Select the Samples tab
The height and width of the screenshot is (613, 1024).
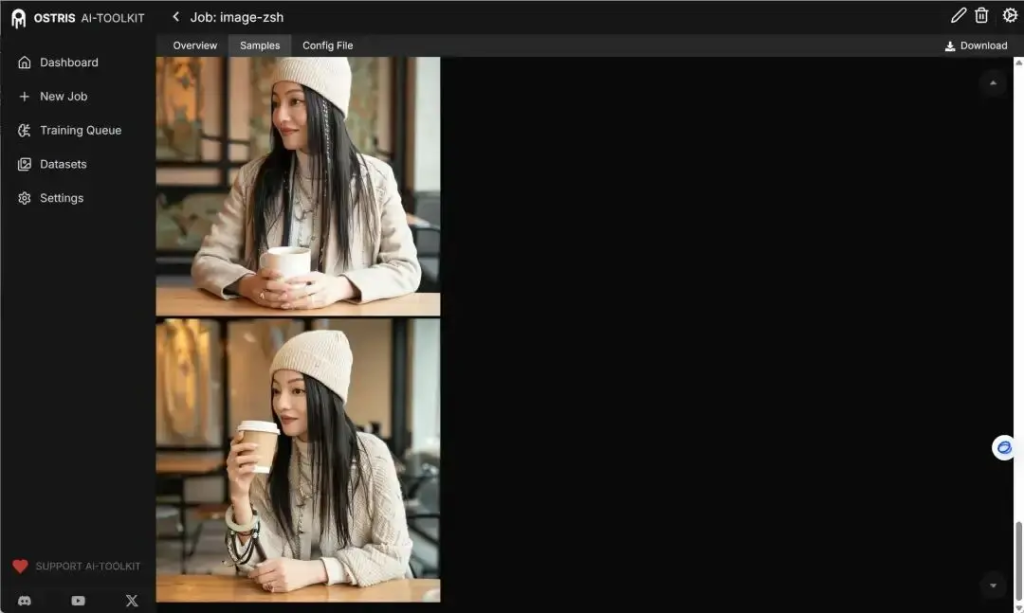(259, 45)
